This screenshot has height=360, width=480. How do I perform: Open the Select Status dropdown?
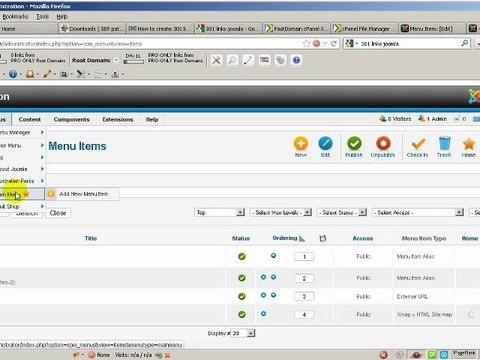342,212
